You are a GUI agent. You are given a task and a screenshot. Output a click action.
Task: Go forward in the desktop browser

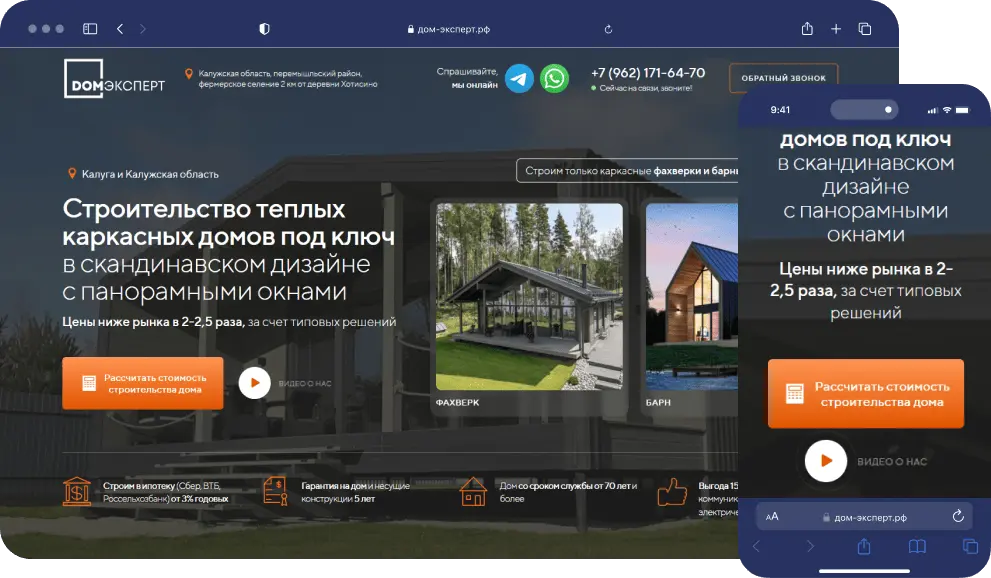tap(143, 29)
